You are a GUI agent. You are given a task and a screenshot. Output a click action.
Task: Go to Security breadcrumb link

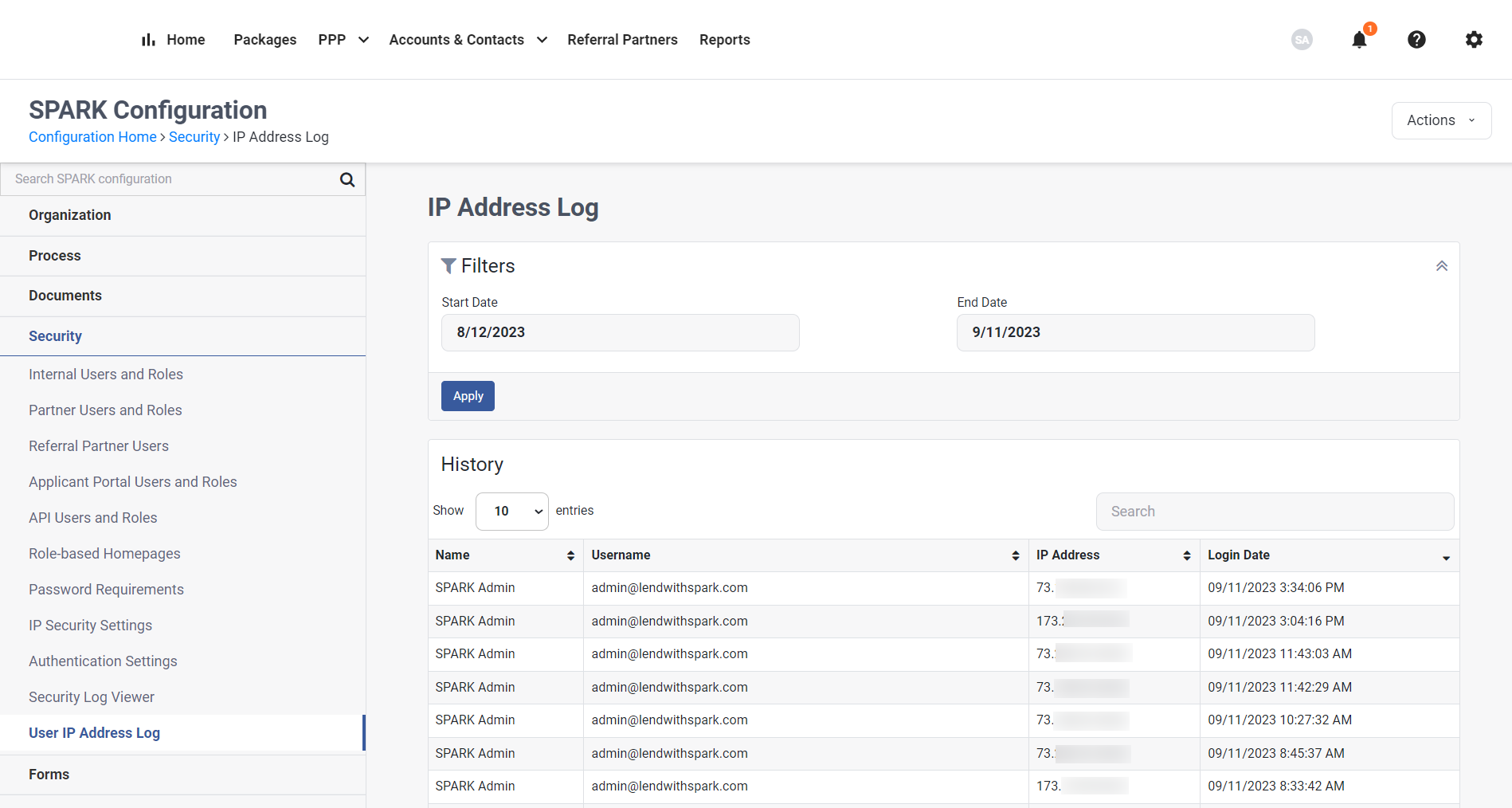pos(194,137)
